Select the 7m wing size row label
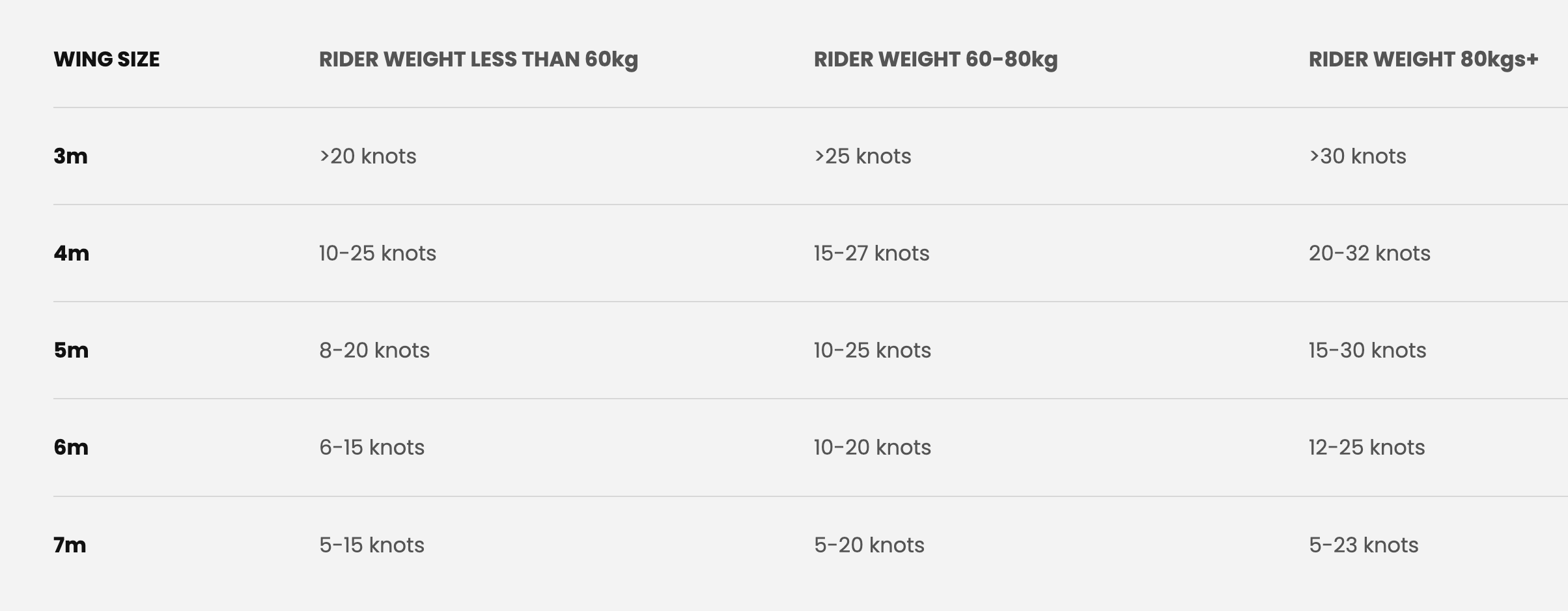Image resolution: width=1568 pixels, height=611 pixels. tap(70, 545)
